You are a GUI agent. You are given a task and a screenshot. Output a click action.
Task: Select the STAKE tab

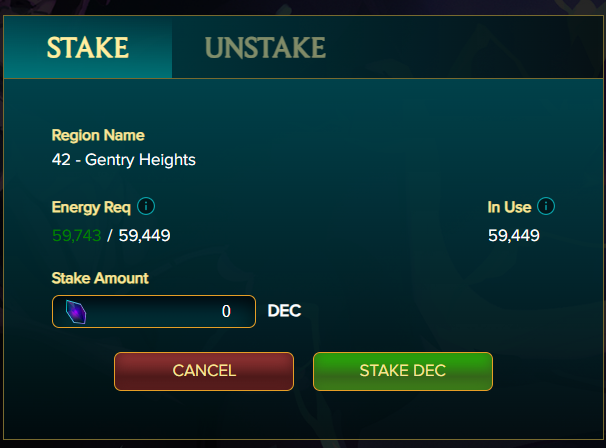pyautogui.click(x=88, y=48)
